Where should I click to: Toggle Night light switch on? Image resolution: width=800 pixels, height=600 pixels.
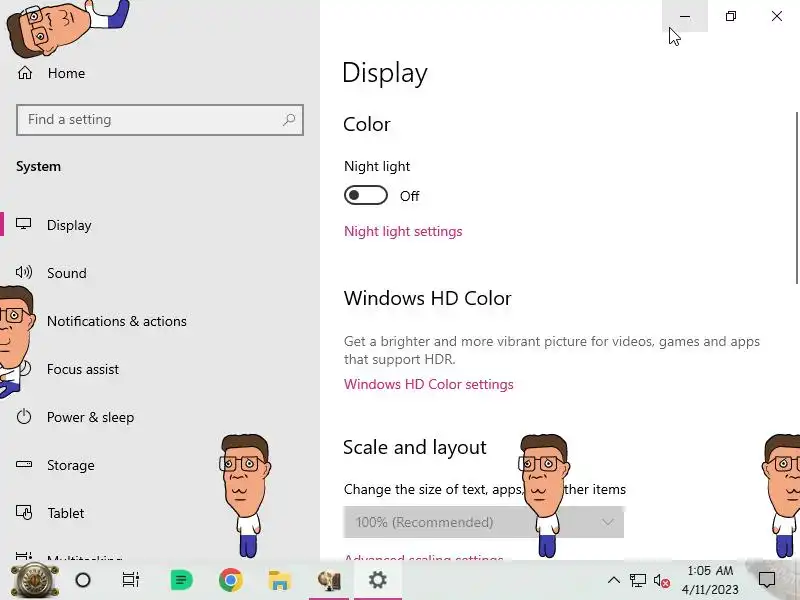tap(365, 195)
